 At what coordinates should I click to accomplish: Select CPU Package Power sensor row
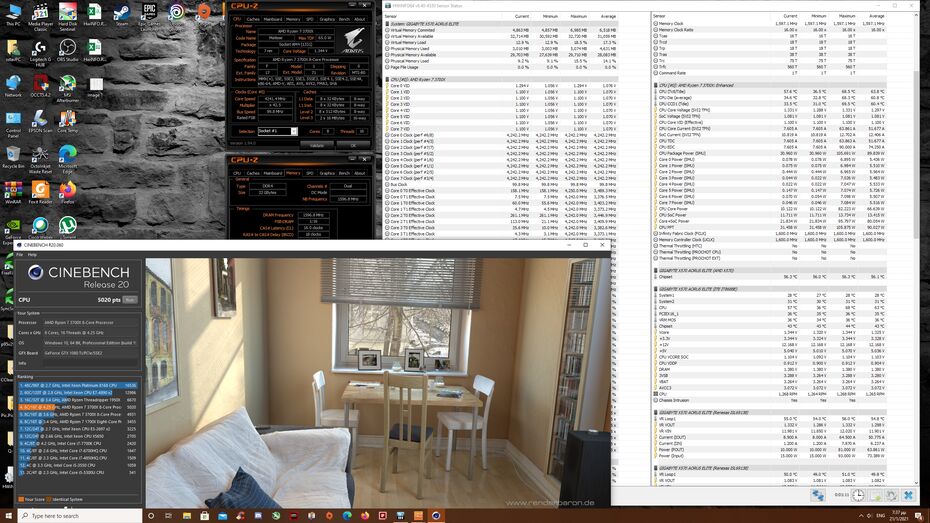(769, 153)
